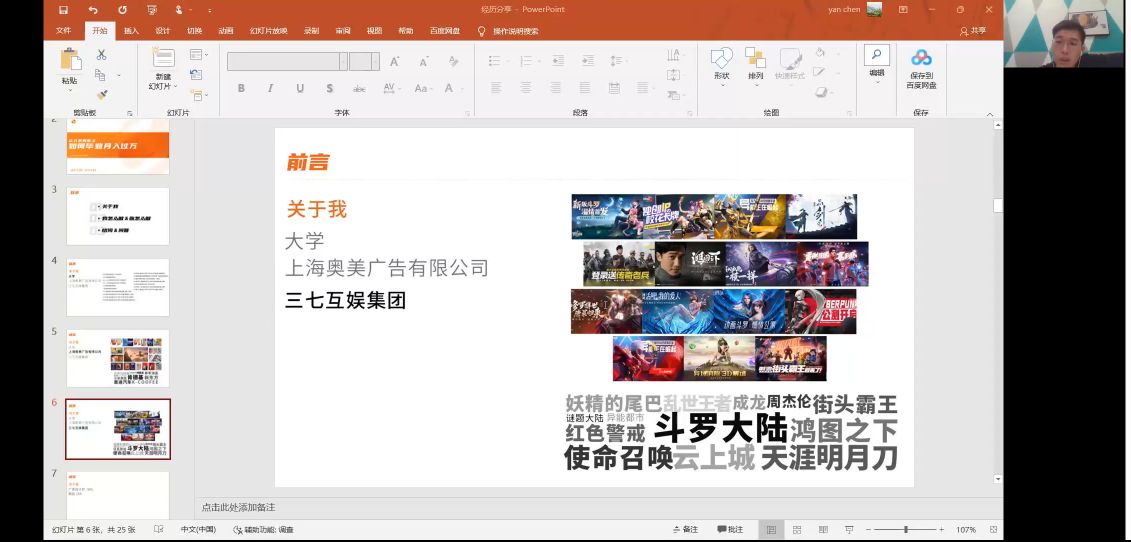Click the Cut scissors icon

coord(101,55)
